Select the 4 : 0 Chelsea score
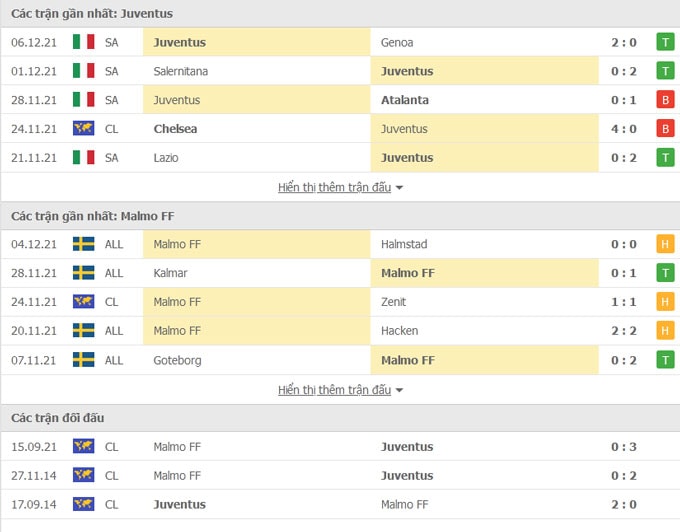Image resolution: width=680 pixels, height=532 pixels. click(624, 129)
